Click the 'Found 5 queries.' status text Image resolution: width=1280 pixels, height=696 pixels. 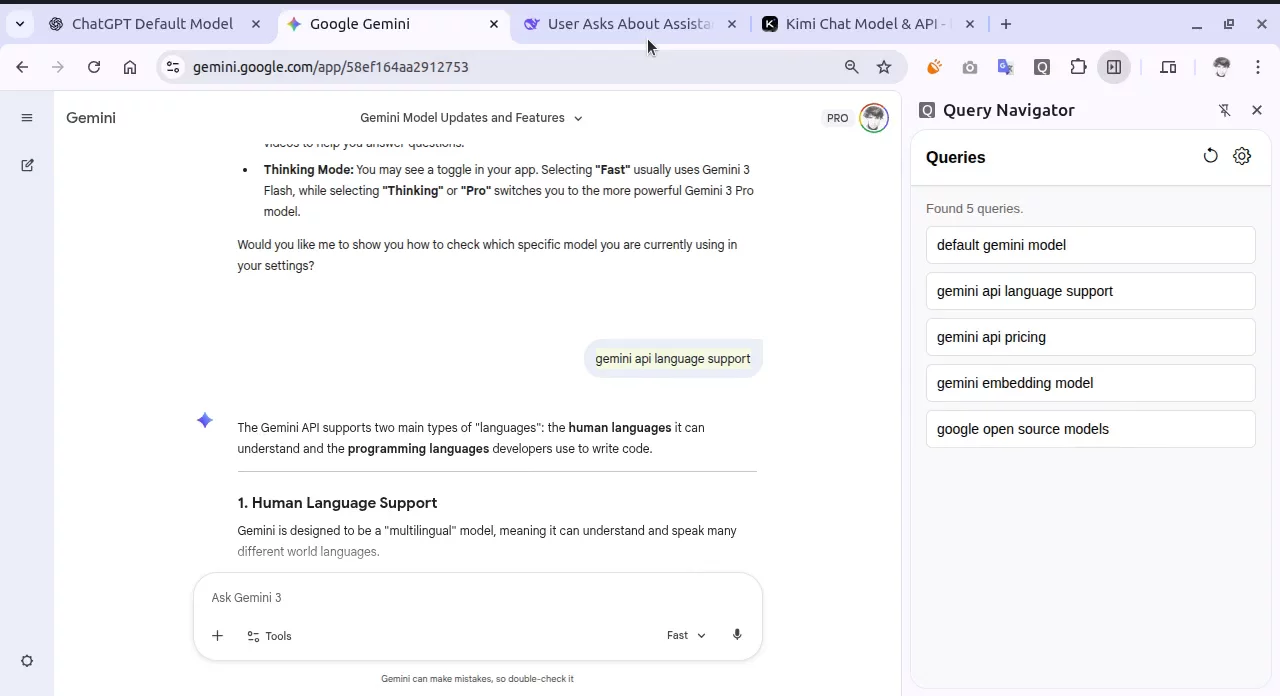[975, 209]
